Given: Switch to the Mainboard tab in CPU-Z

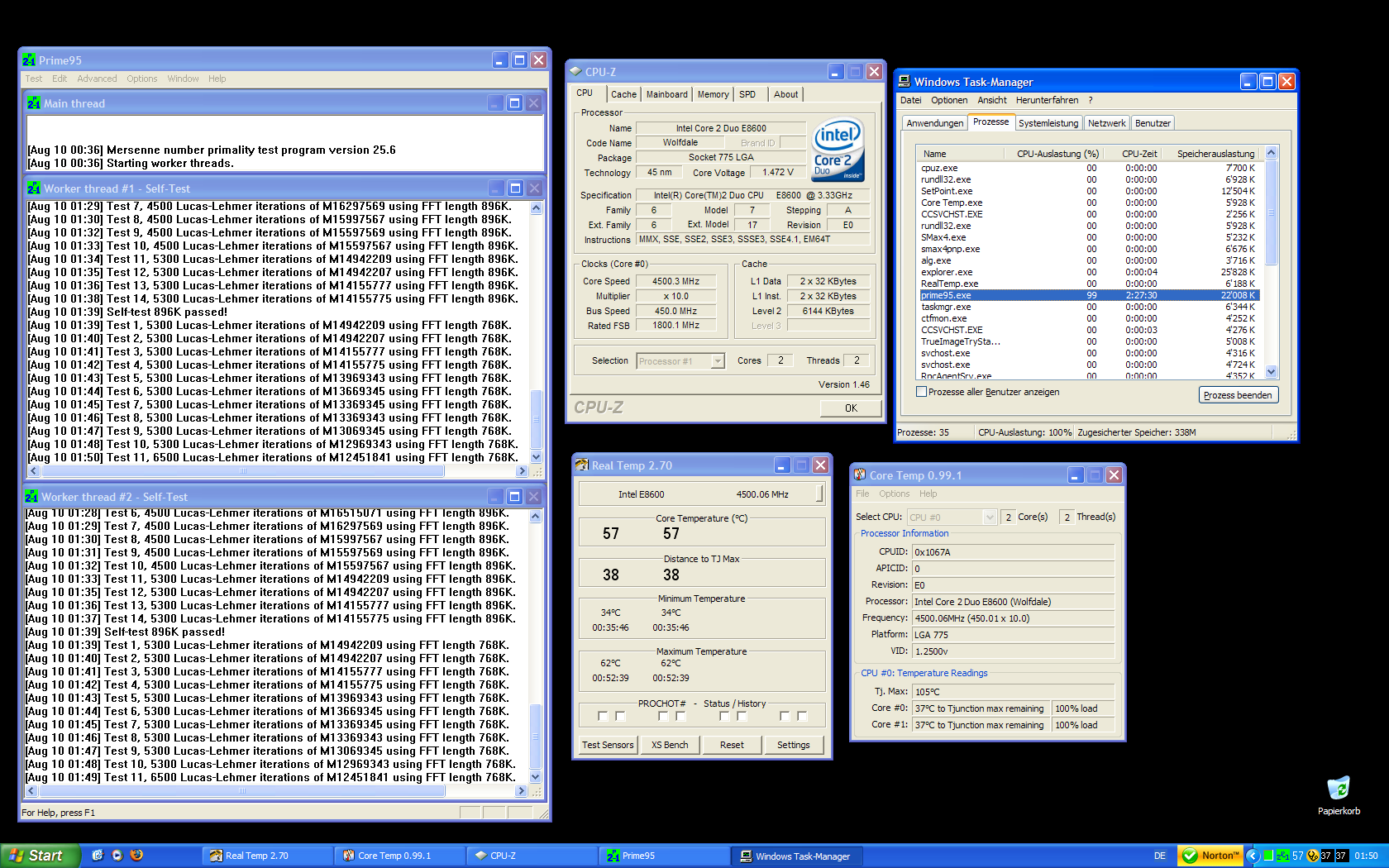Looking at the screenshot, I should tap(666, 94).
